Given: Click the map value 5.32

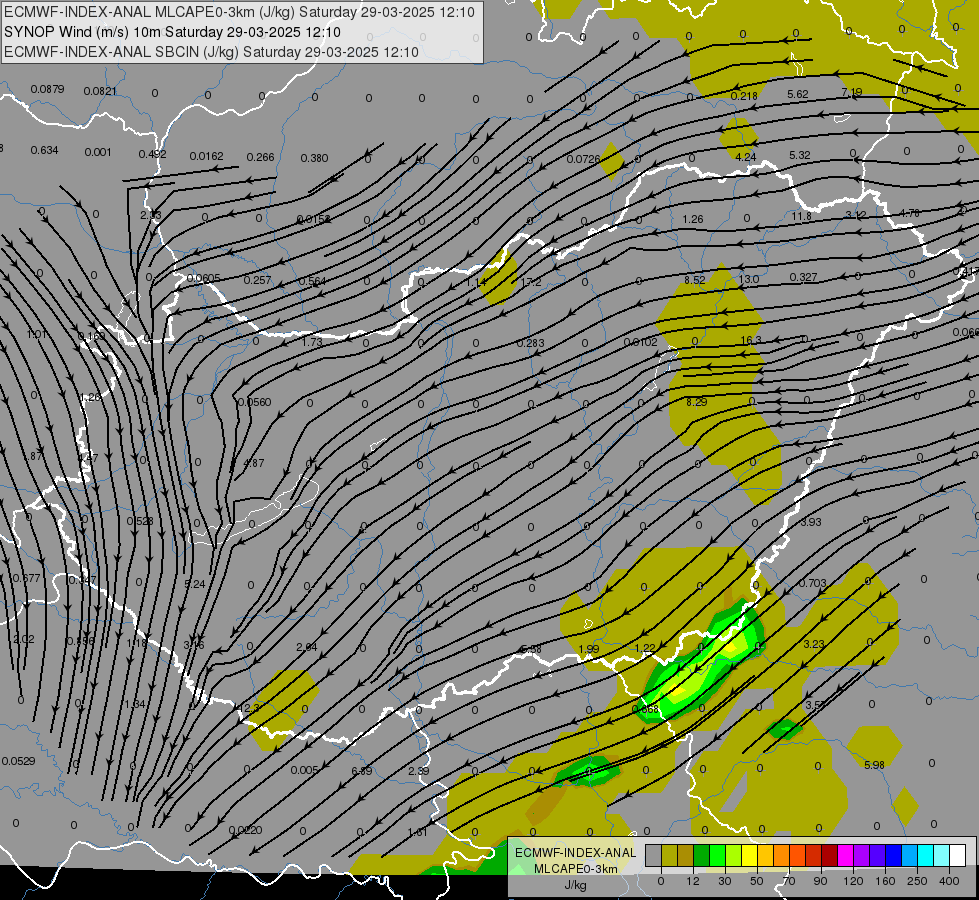Looking at the screenshot, I should (800, 155).
